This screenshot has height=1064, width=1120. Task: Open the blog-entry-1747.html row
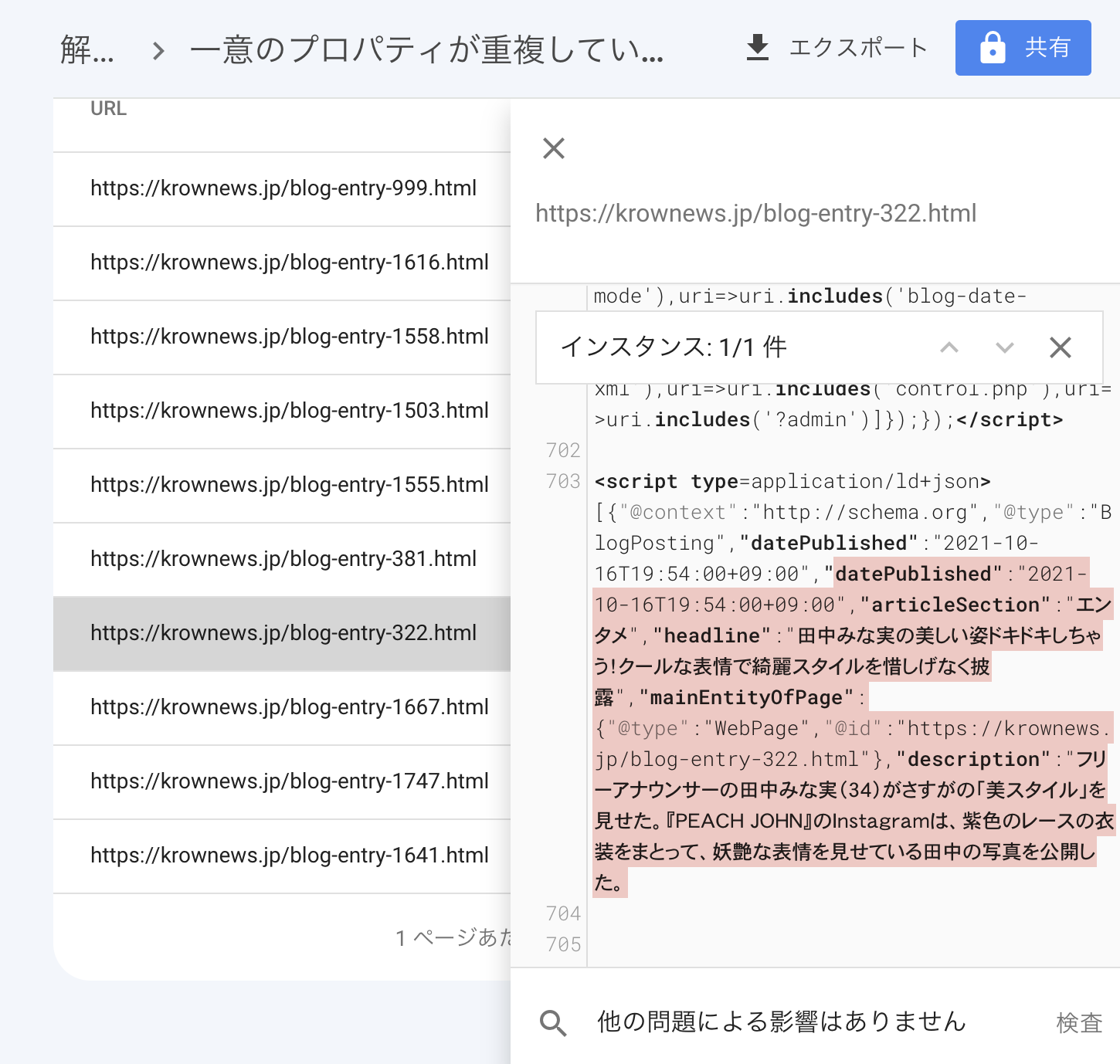pyautogui.click(x=289, y=781)
